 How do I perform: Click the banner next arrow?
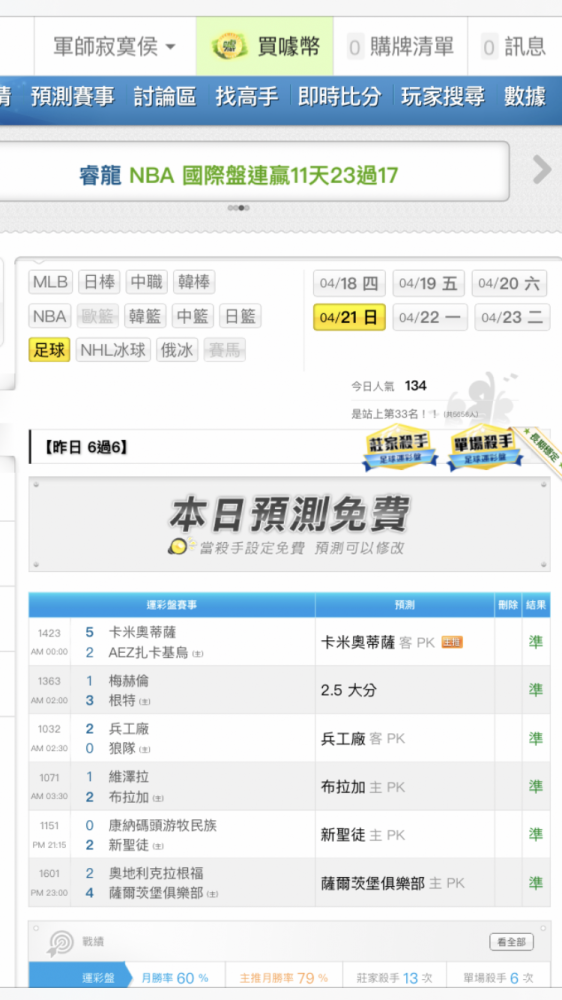tap(542, 170)
